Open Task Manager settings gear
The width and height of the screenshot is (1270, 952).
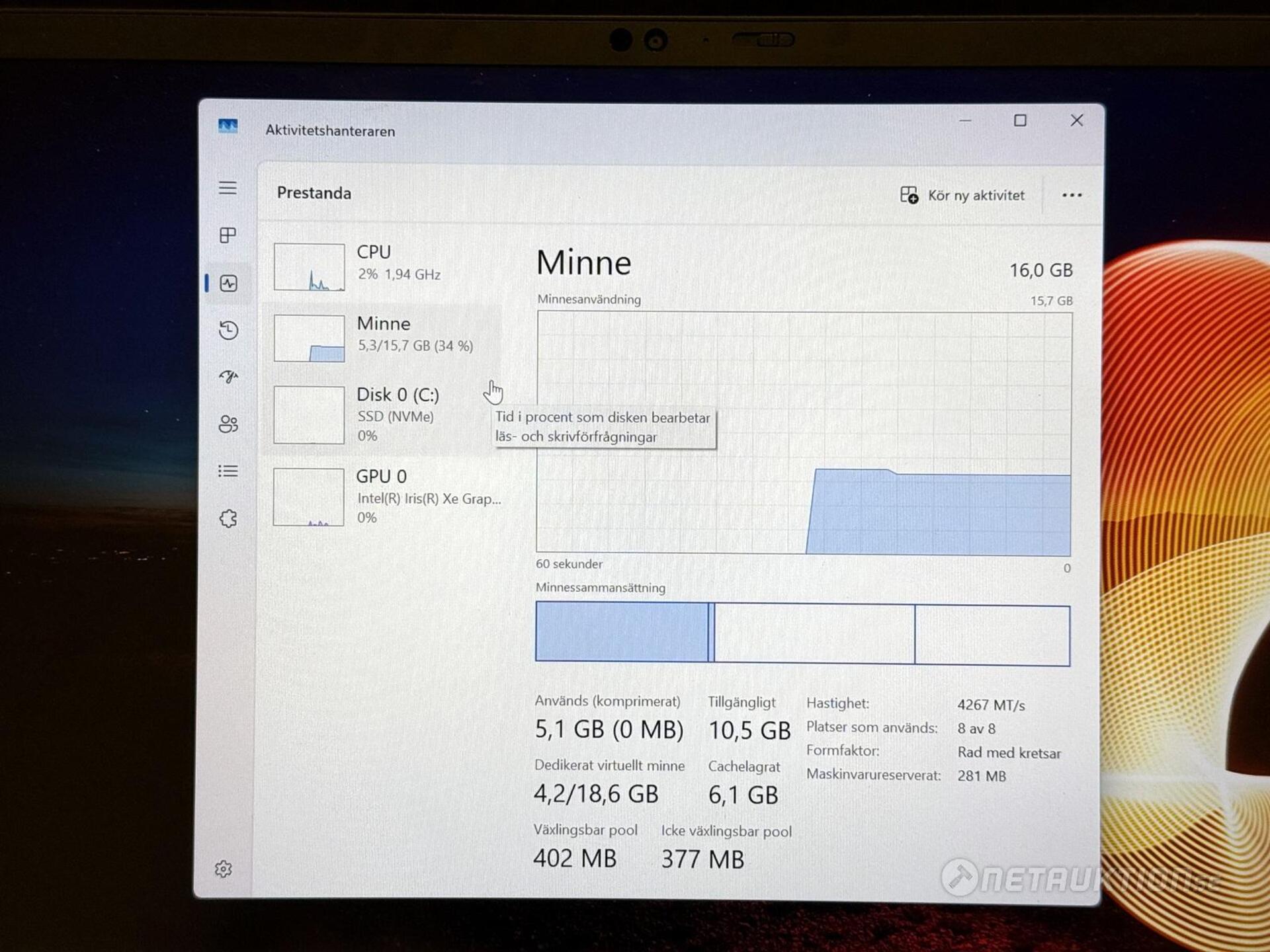coord(224,869)
